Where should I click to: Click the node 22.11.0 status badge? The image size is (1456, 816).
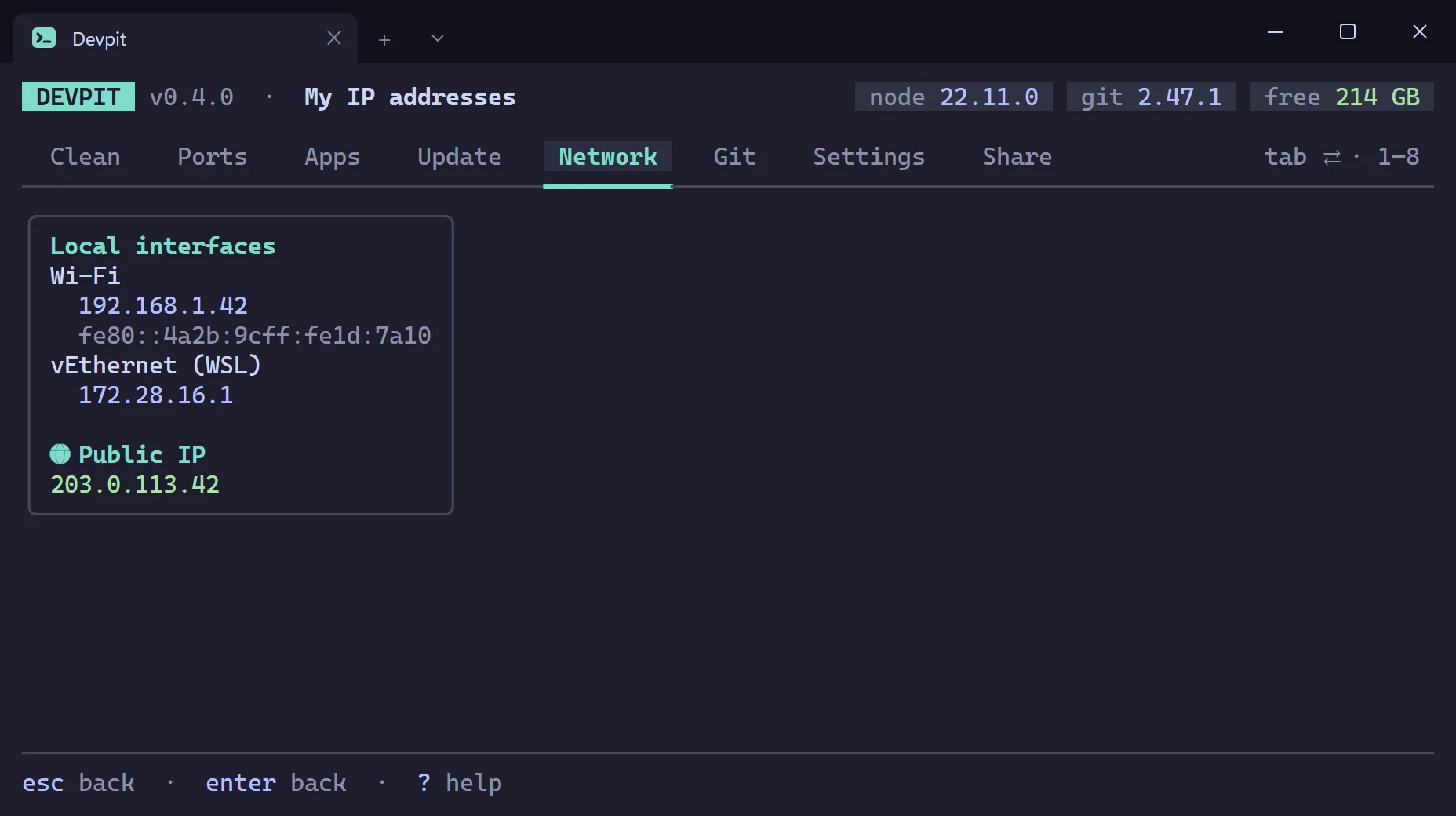tap(954, 97)
